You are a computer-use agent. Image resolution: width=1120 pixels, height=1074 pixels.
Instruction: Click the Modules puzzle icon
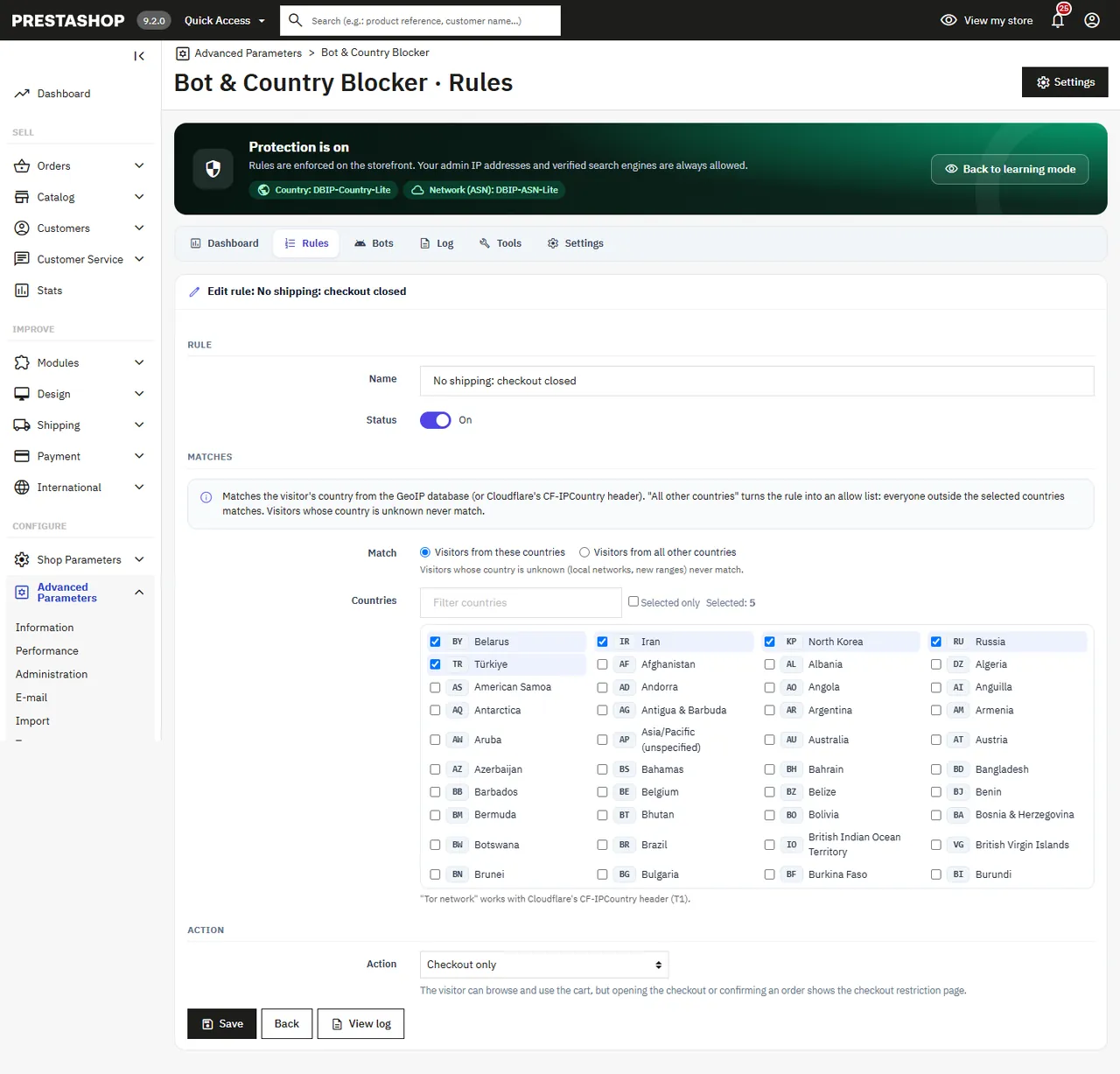tap(22, 362)
